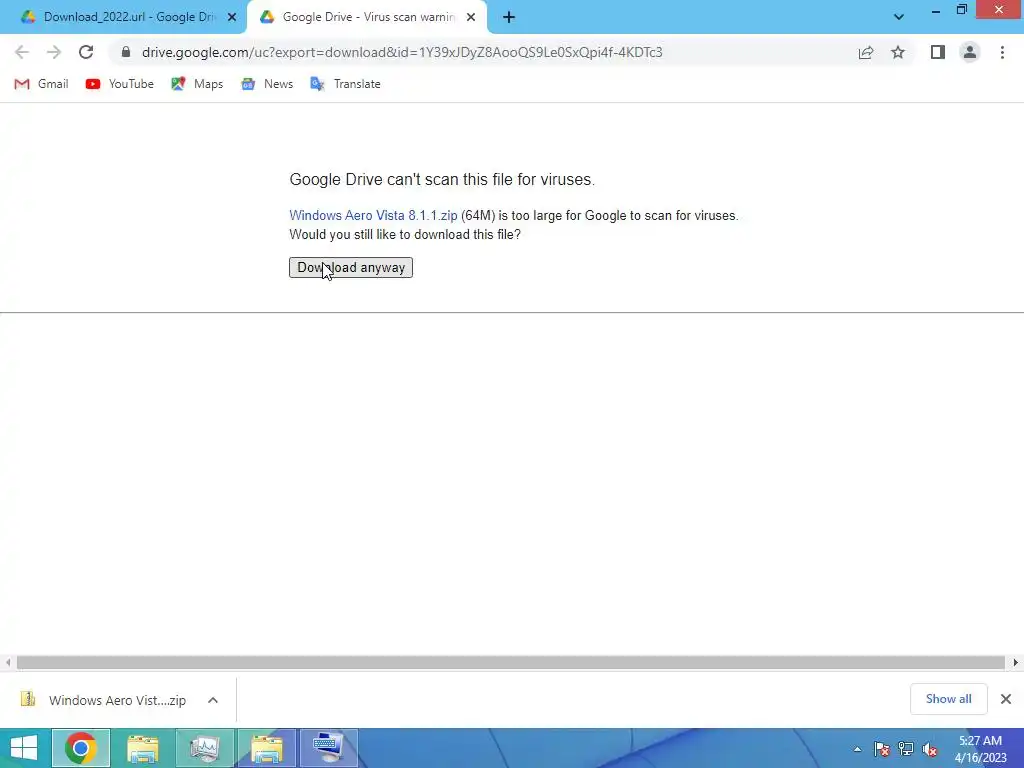Image resolution: width=1024 pixels, height=768 pixels.
Task: Open the downloaded Windows Aero Vist....zip file
Action: coord(103,700)
